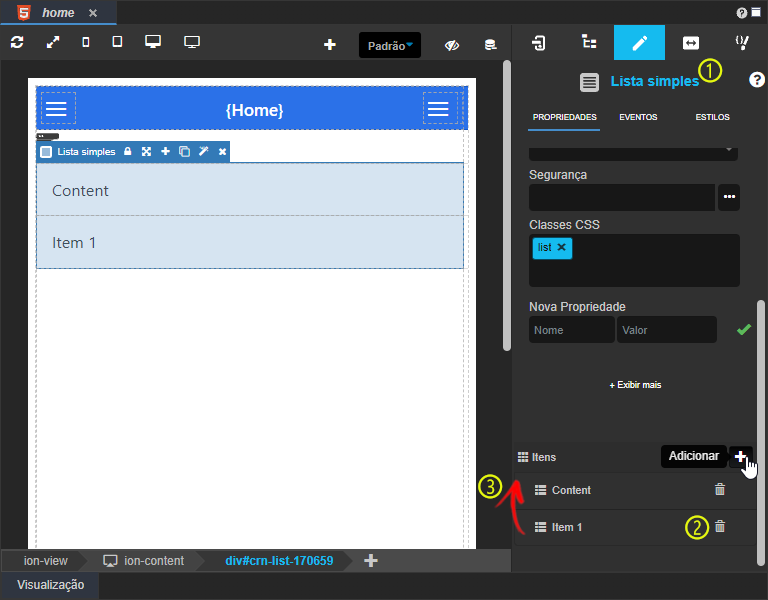Select the Content row in Itens list

point(634,490)
